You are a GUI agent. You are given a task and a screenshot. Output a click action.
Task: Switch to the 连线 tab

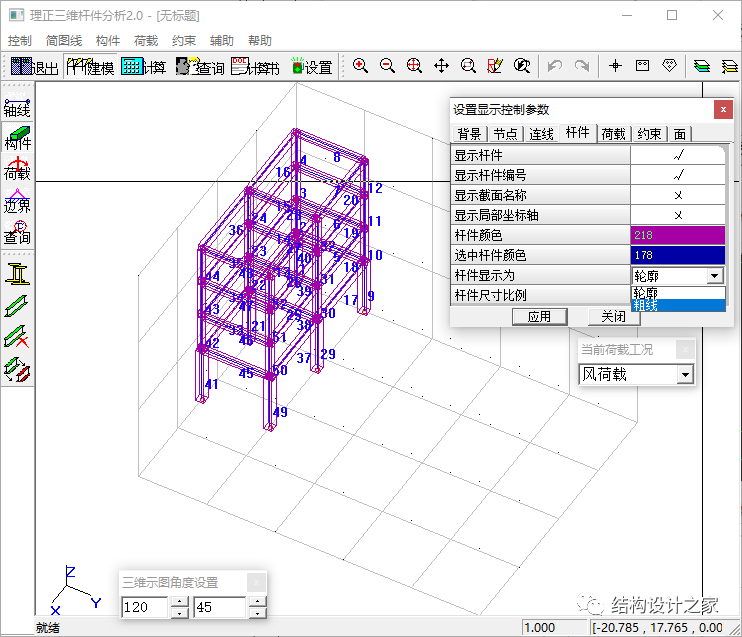(541, 134)
